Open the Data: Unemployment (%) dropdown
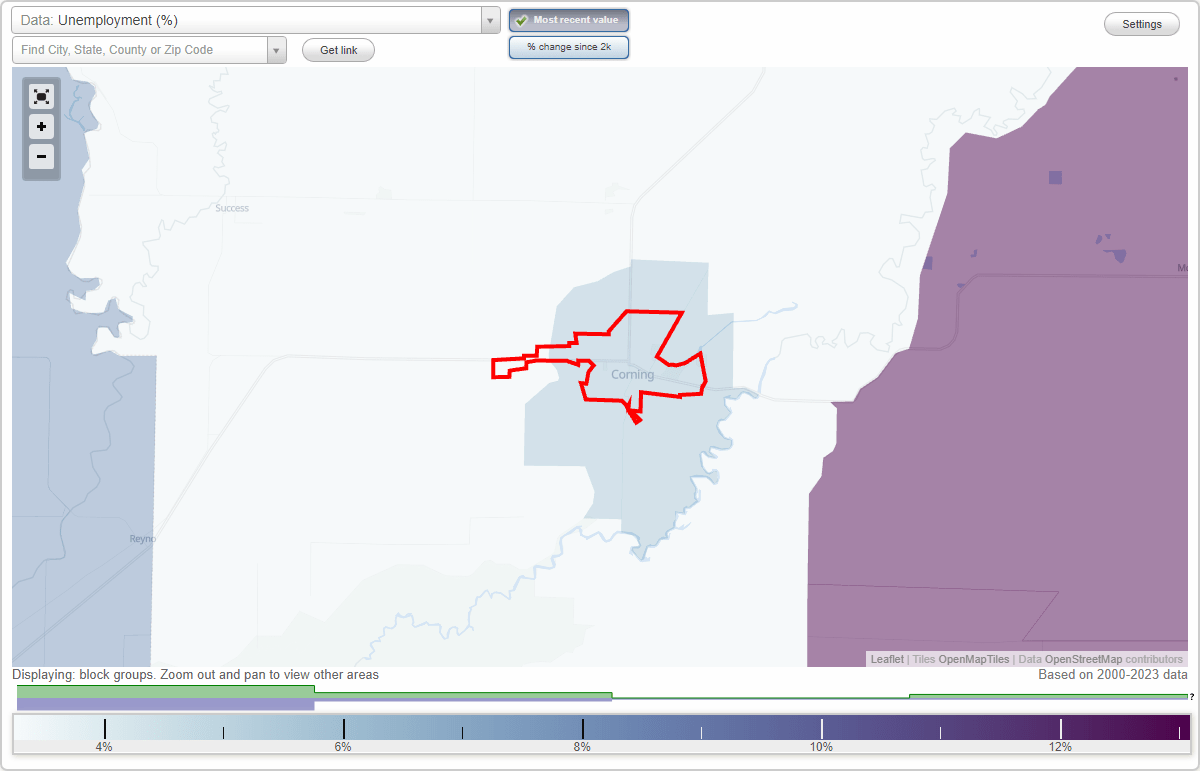The image size is (1200, 771). tap(250, 19)
